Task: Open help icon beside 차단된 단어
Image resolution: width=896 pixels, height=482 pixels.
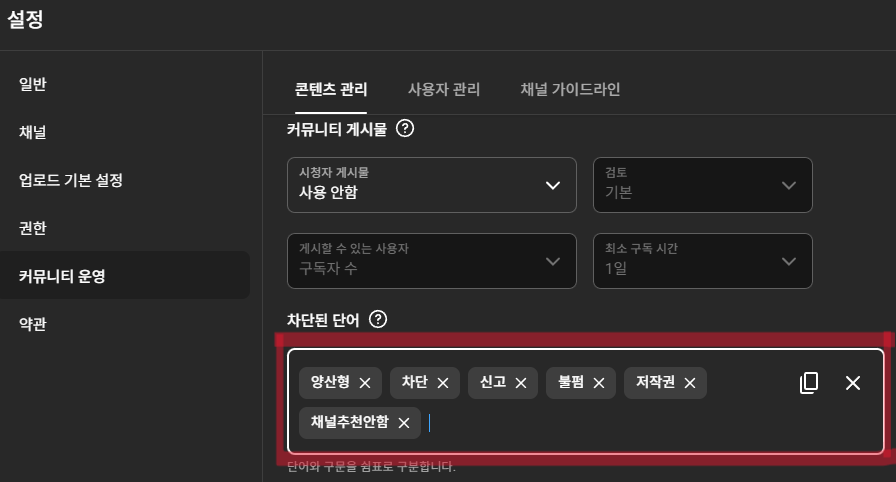Action: pyautogui.click(x=378, y=319)
